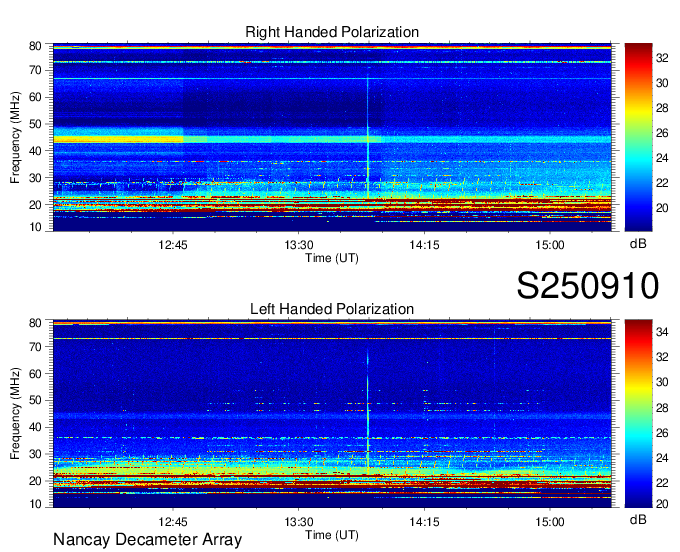Click the 50 MHz tick label on the top plot

(x=34, y=123)
